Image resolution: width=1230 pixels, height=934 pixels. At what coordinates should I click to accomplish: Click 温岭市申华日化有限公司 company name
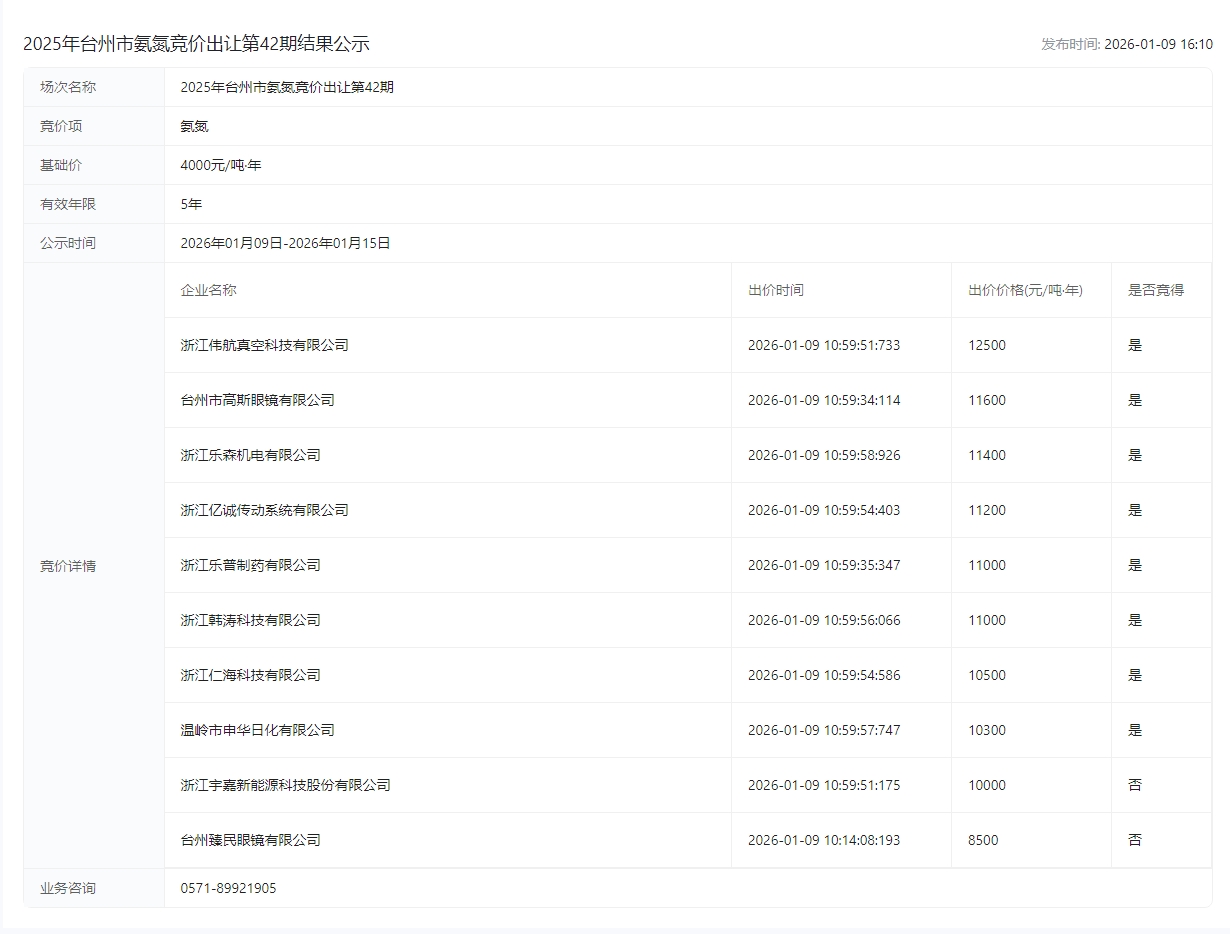click(x=257, y=730)
